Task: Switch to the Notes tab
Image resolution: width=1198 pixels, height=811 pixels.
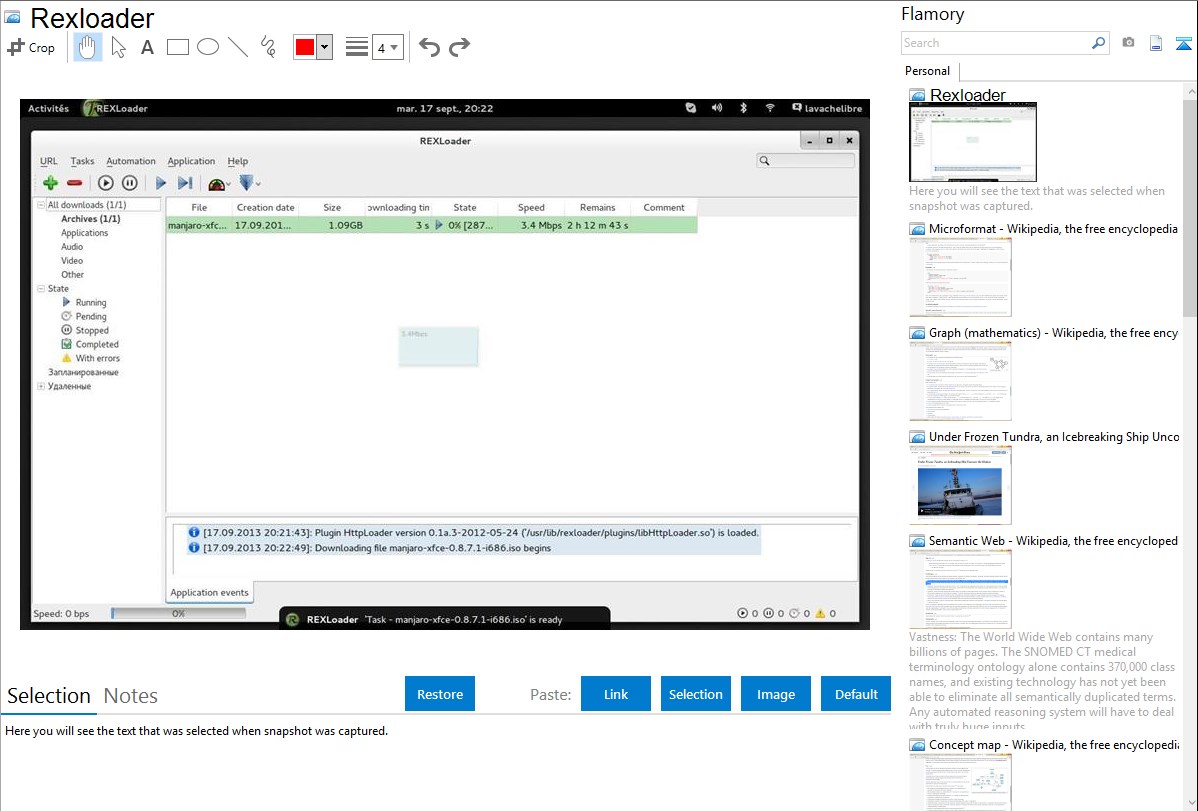Action: pyautogui.click(x=131, y=696)
